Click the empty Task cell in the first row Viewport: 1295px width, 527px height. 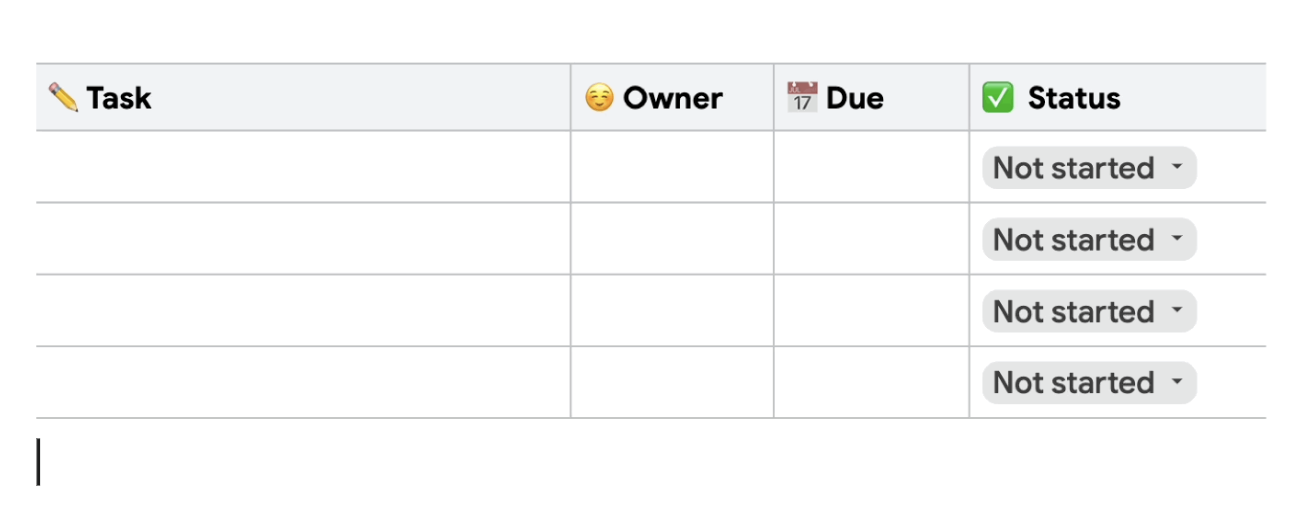(x=303, y=167)
